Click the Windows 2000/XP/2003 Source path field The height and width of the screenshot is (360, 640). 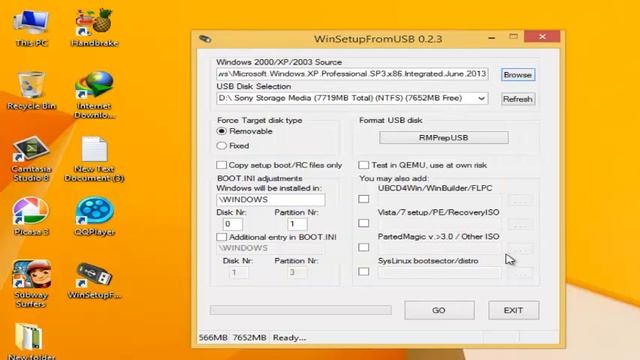[352, 74]
